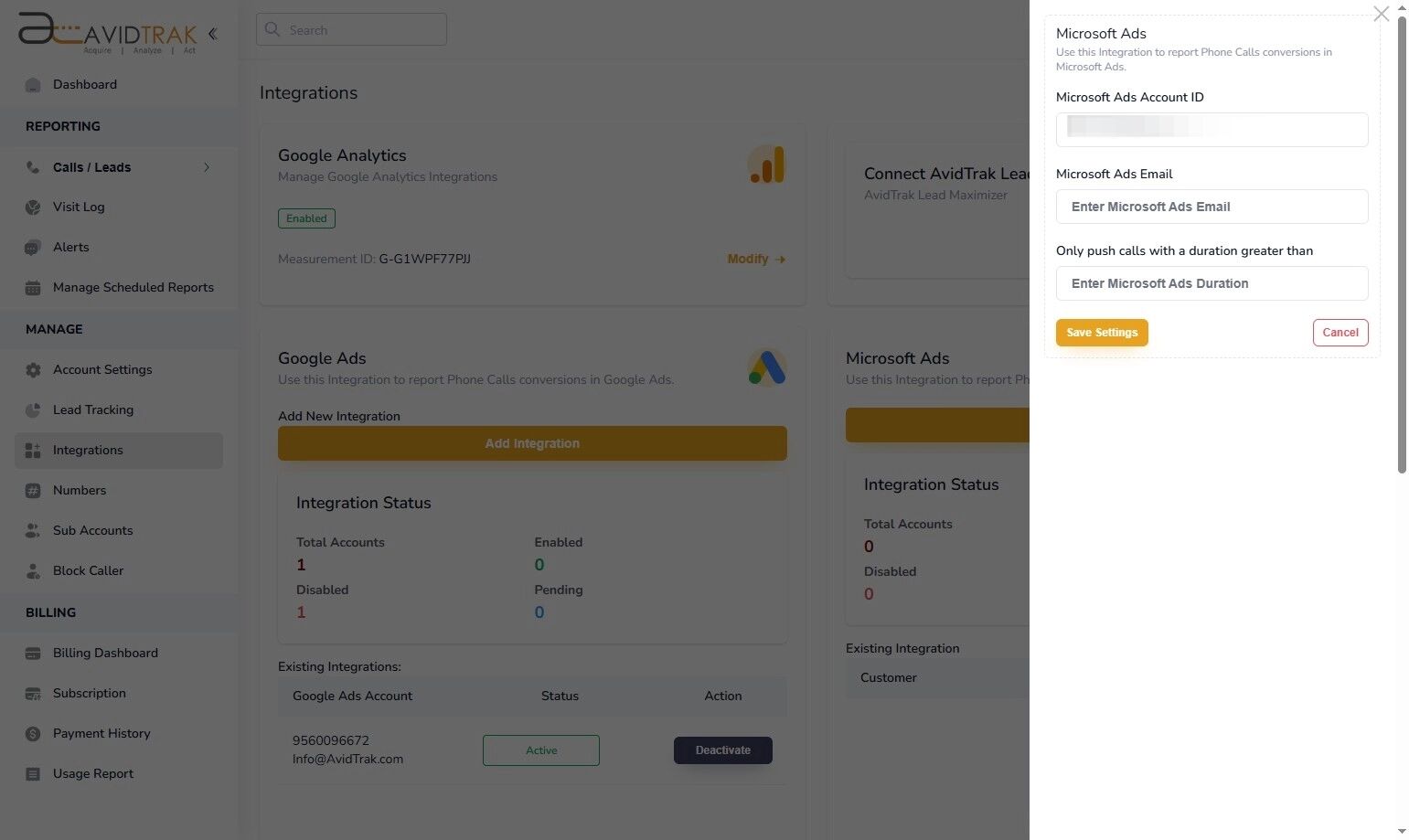The image size is (1409, 840).
Task: Click the Google Analytics integration icon
Action: pos(766,165)
